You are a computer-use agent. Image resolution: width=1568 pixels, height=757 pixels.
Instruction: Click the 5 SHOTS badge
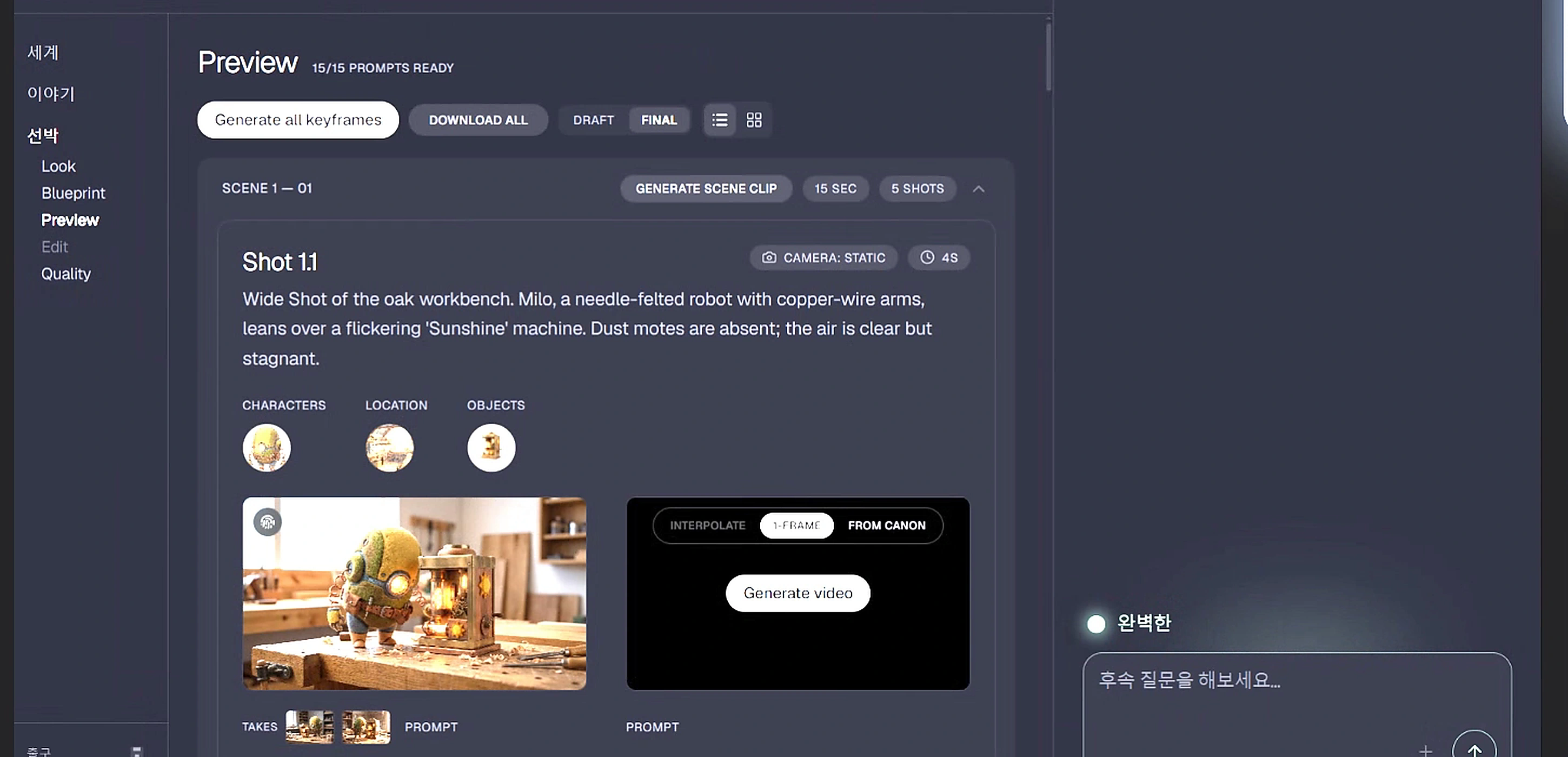[x=918, y=189]
